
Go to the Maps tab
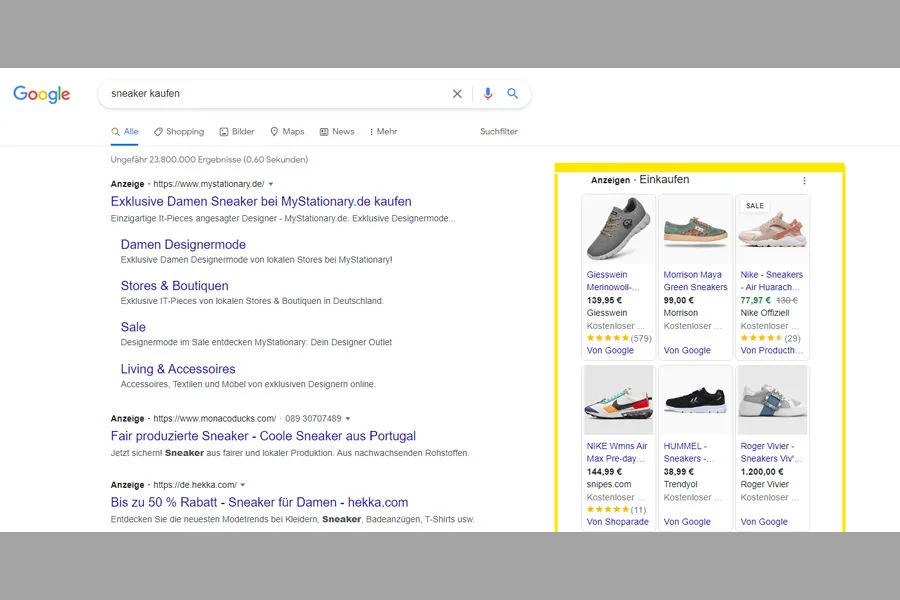[287, 131]
